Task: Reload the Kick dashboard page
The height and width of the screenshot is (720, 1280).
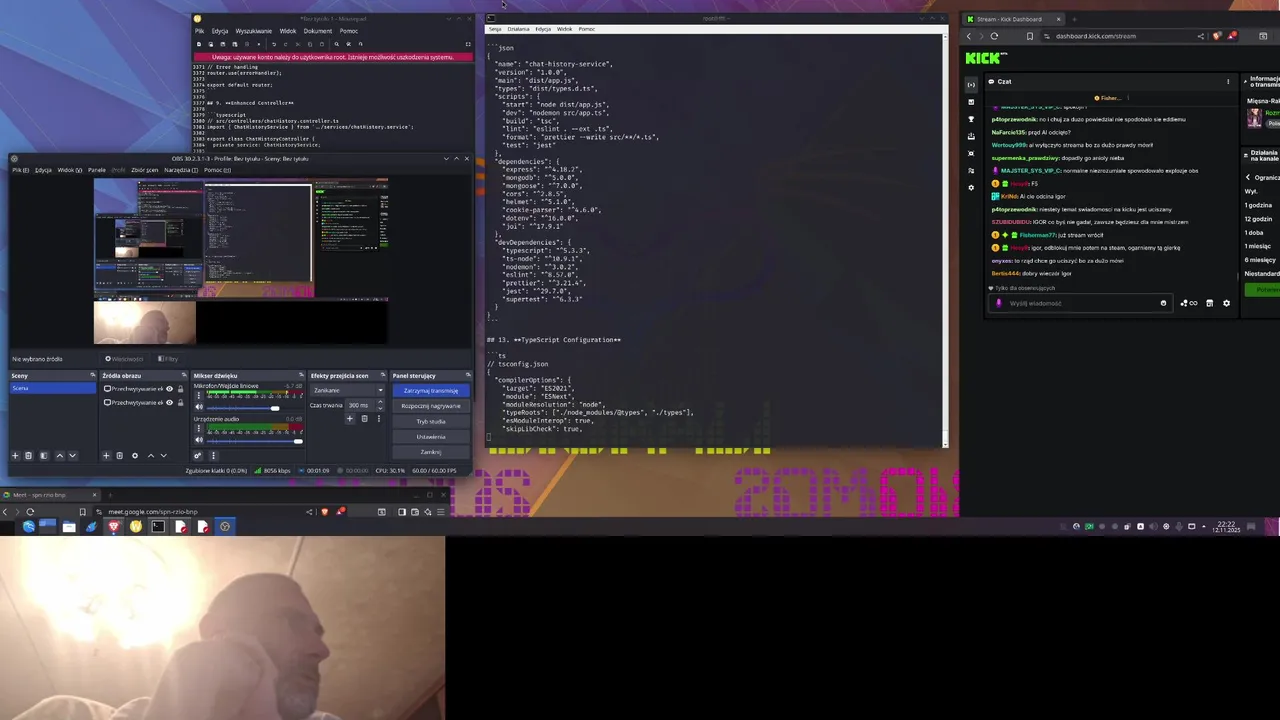Action: pos(994,36)
